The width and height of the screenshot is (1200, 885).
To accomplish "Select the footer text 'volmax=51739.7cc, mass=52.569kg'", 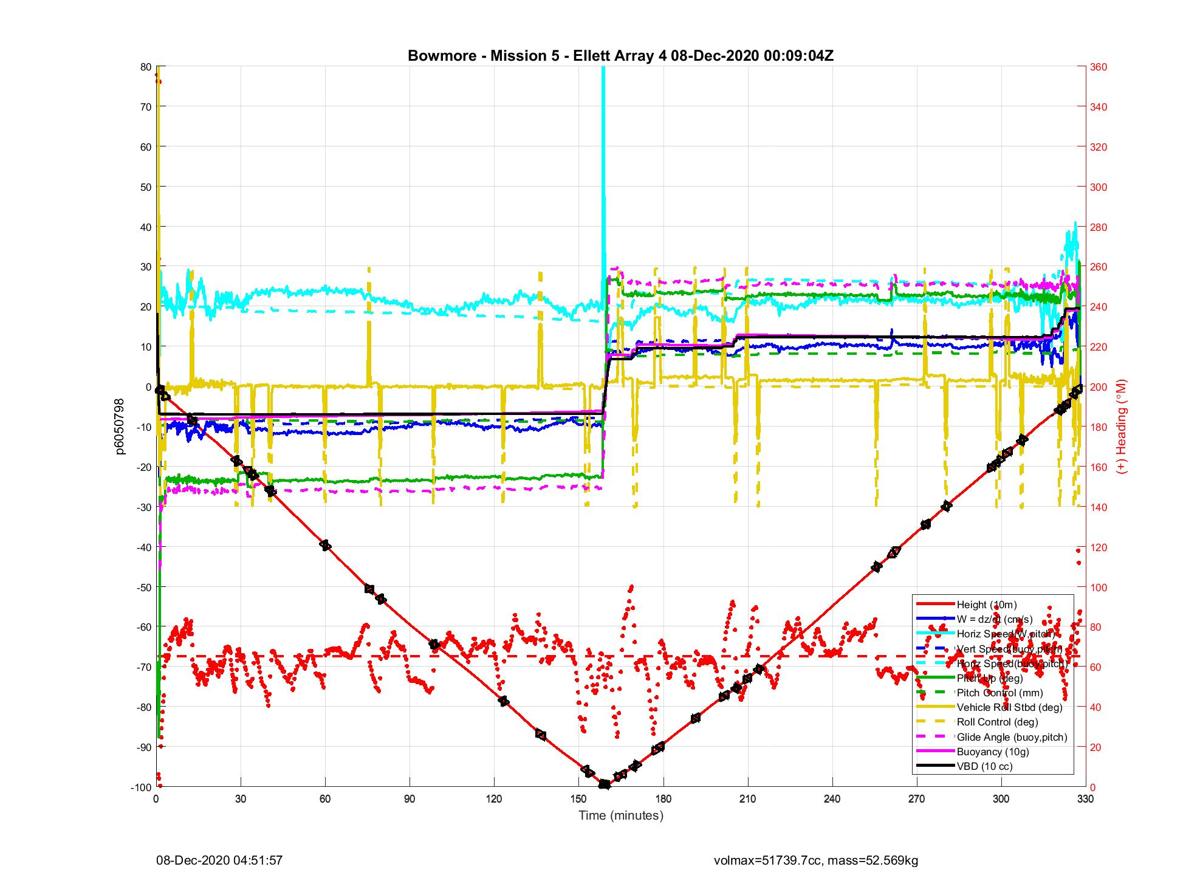I will [816, 860].
